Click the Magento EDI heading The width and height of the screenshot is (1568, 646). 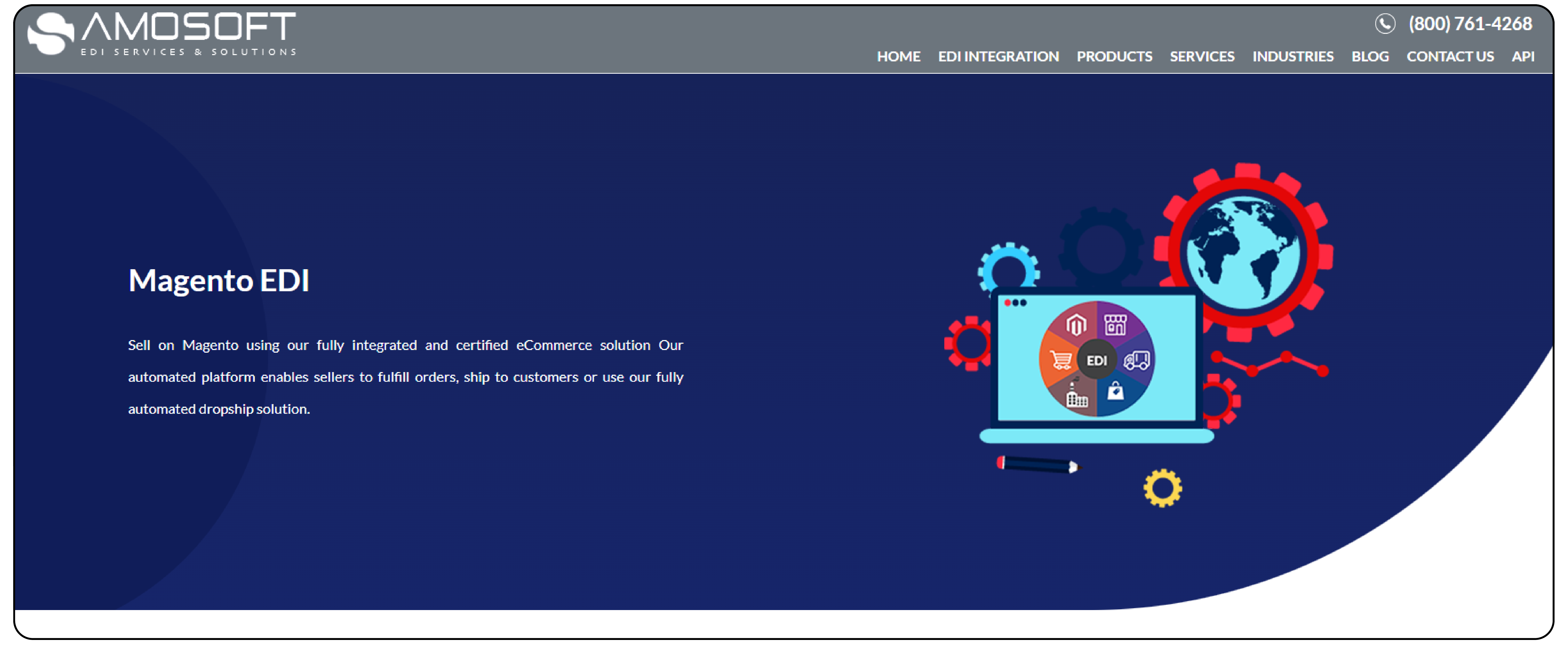tap(219, 281)
